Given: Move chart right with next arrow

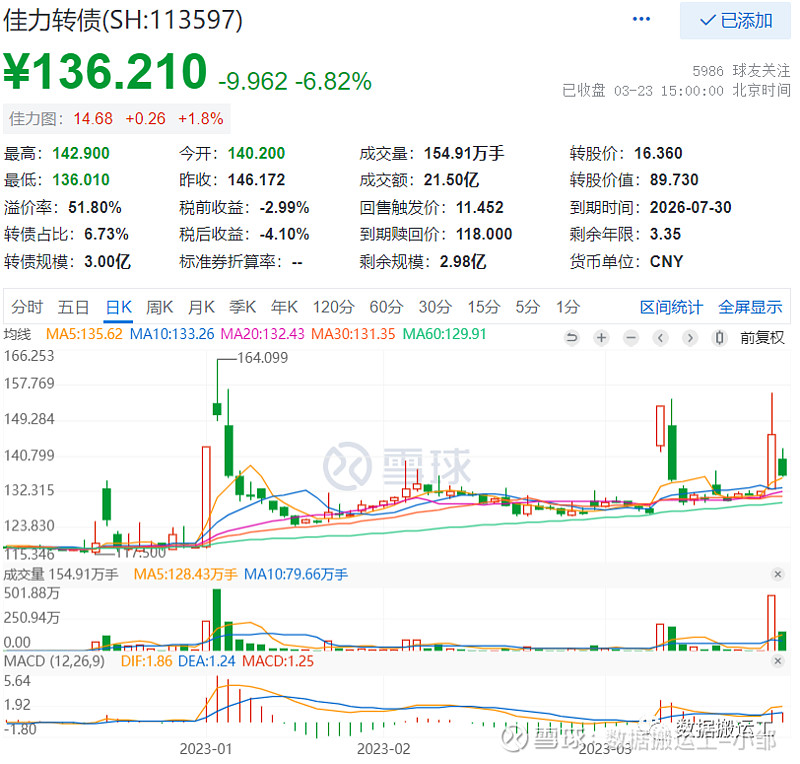Looking at the screenshot, I should point(690,337).
